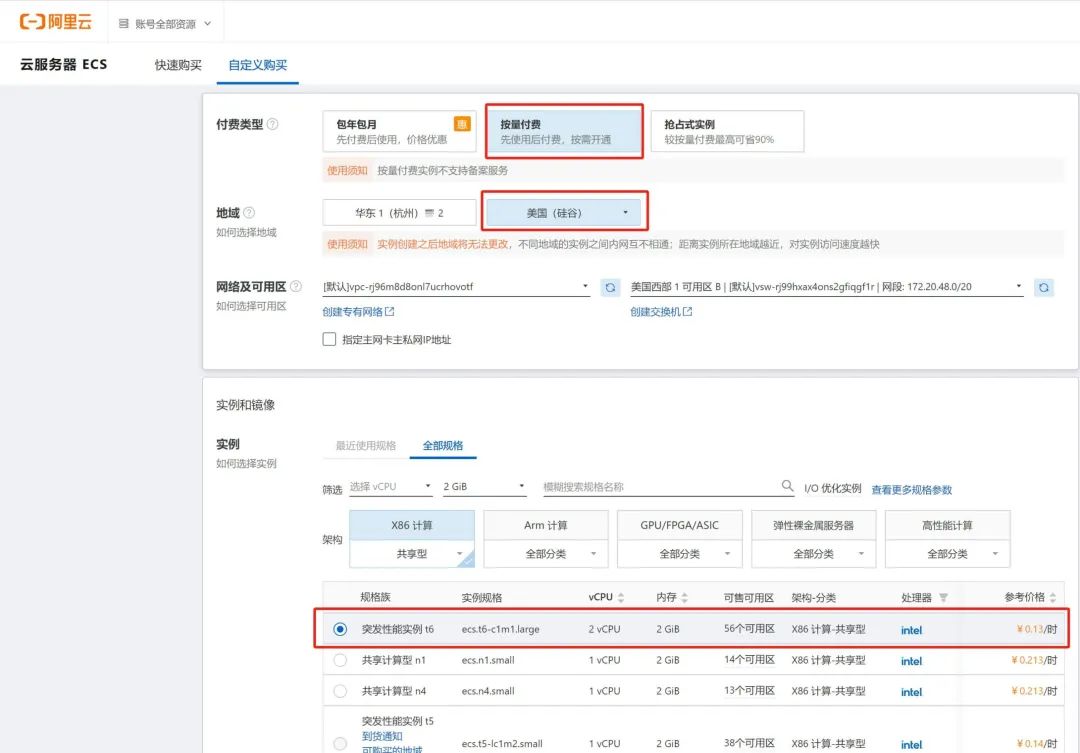The width and height of the screenshot is (1080, 753).
Task: Switch to the 快速购买 tab
Action: (178, 65)
